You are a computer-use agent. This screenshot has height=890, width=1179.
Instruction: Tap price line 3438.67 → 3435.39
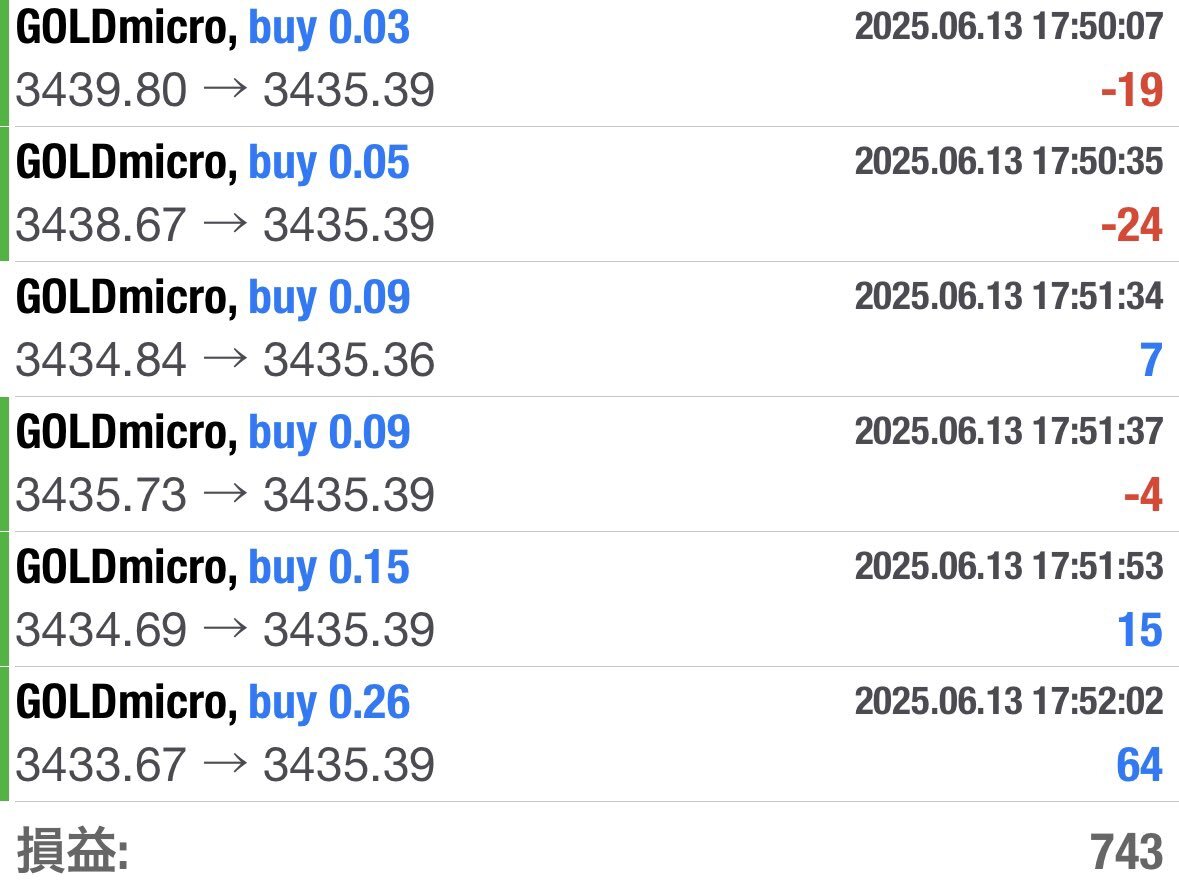point(225,226)
